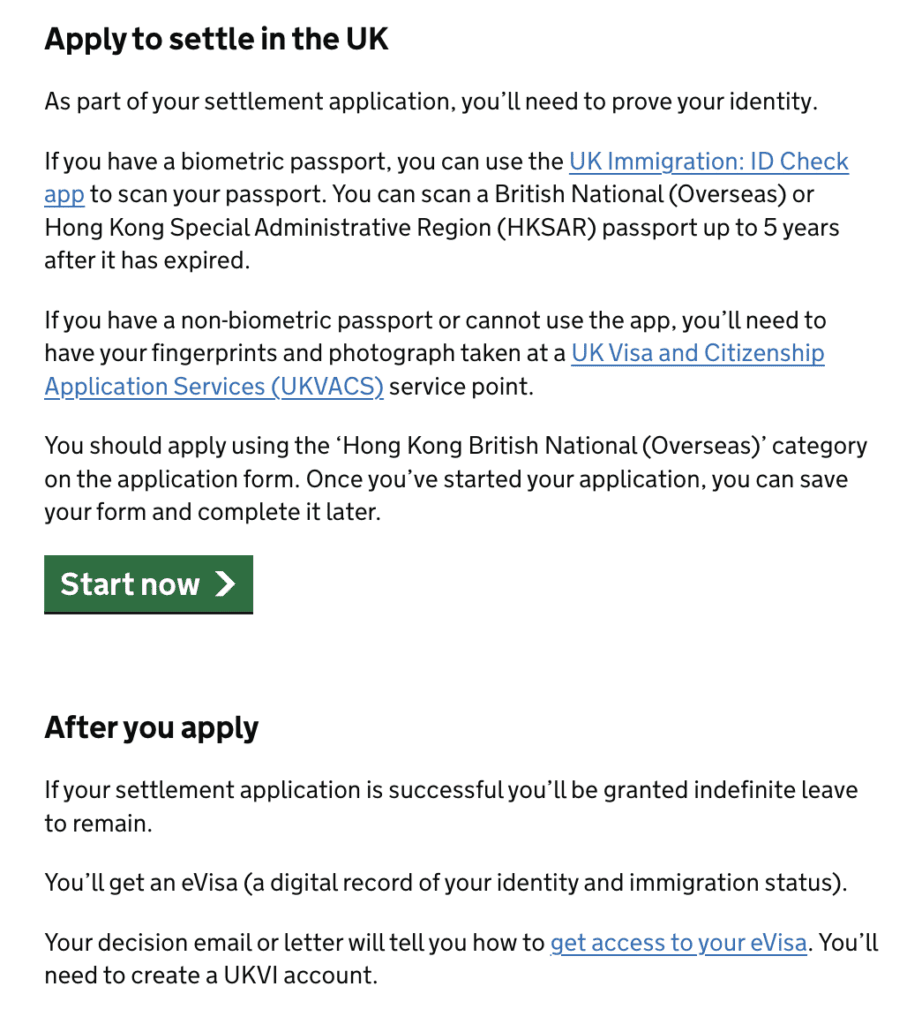Click the sentence about proving your identity

[431, 102]
